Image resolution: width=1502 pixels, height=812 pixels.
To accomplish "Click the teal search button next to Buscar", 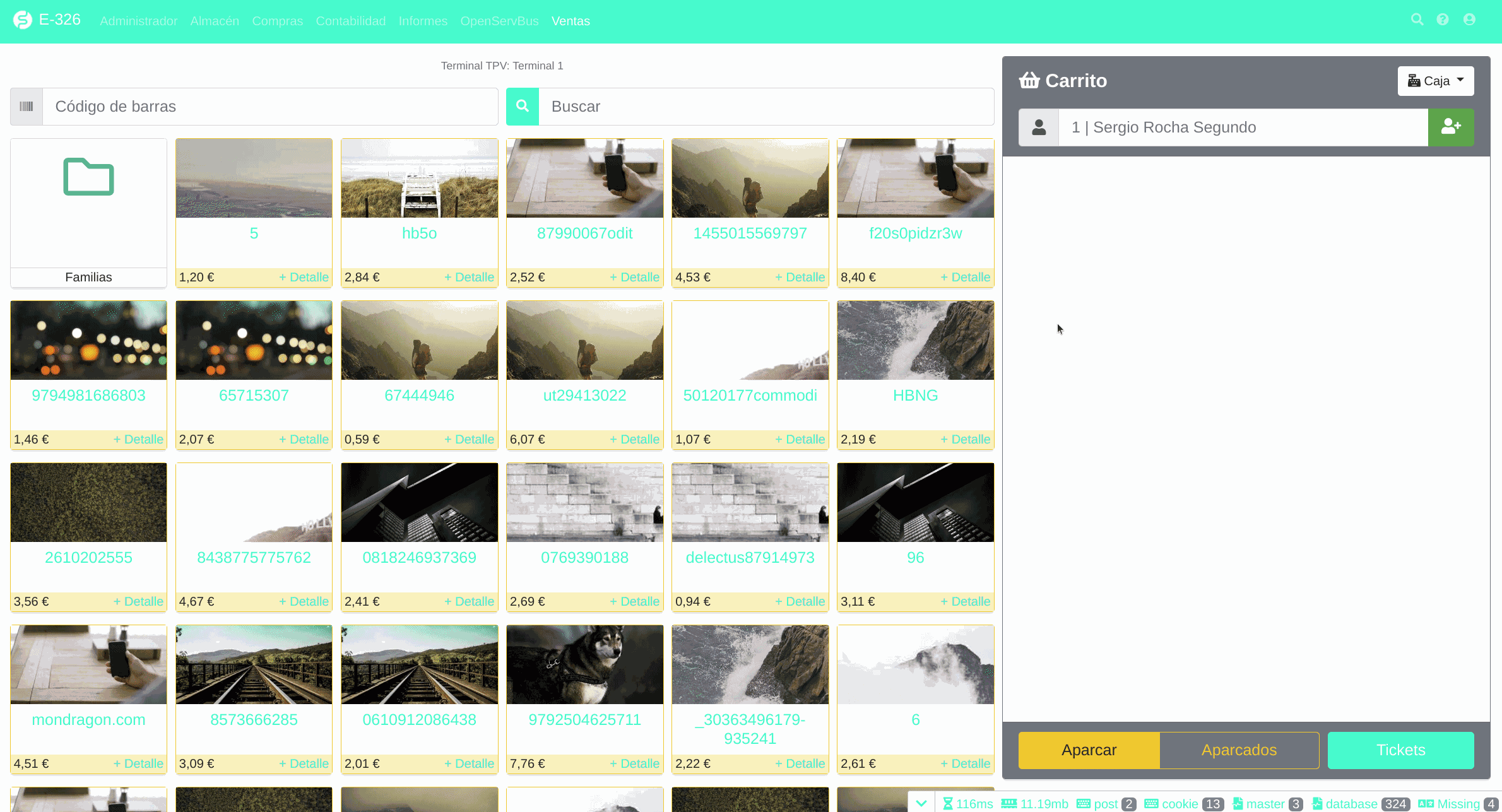I will tap(523, 107).
